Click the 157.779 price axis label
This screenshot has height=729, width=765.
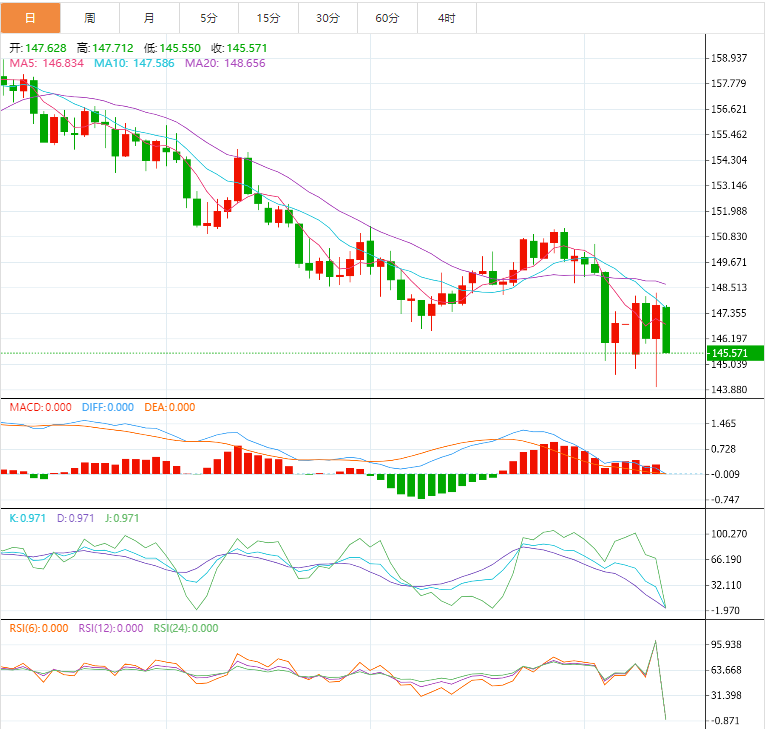[729, 83]
